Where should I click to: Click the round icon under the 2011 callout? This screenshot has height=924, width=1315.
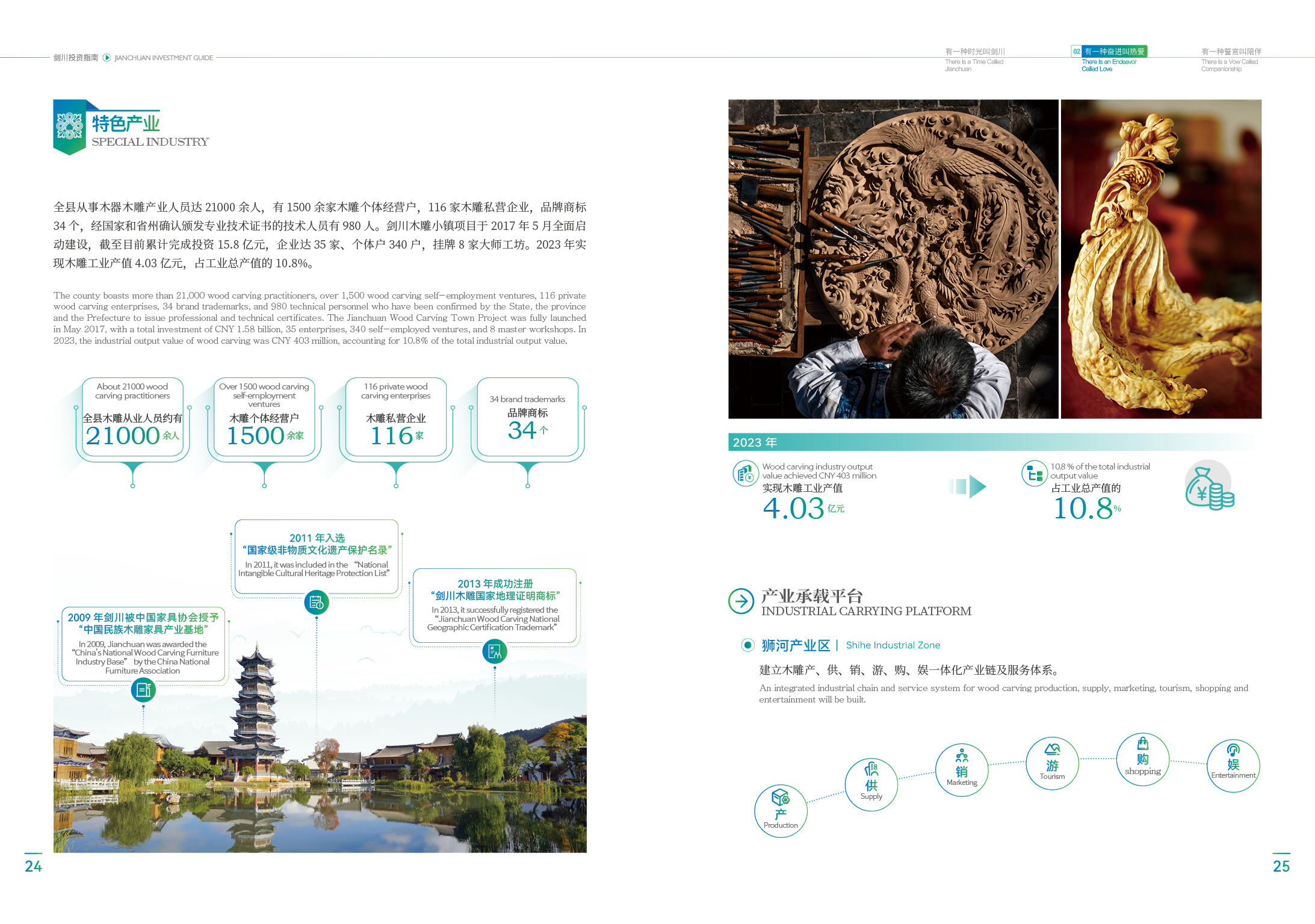pyautogui.click(x=317, y=602)
